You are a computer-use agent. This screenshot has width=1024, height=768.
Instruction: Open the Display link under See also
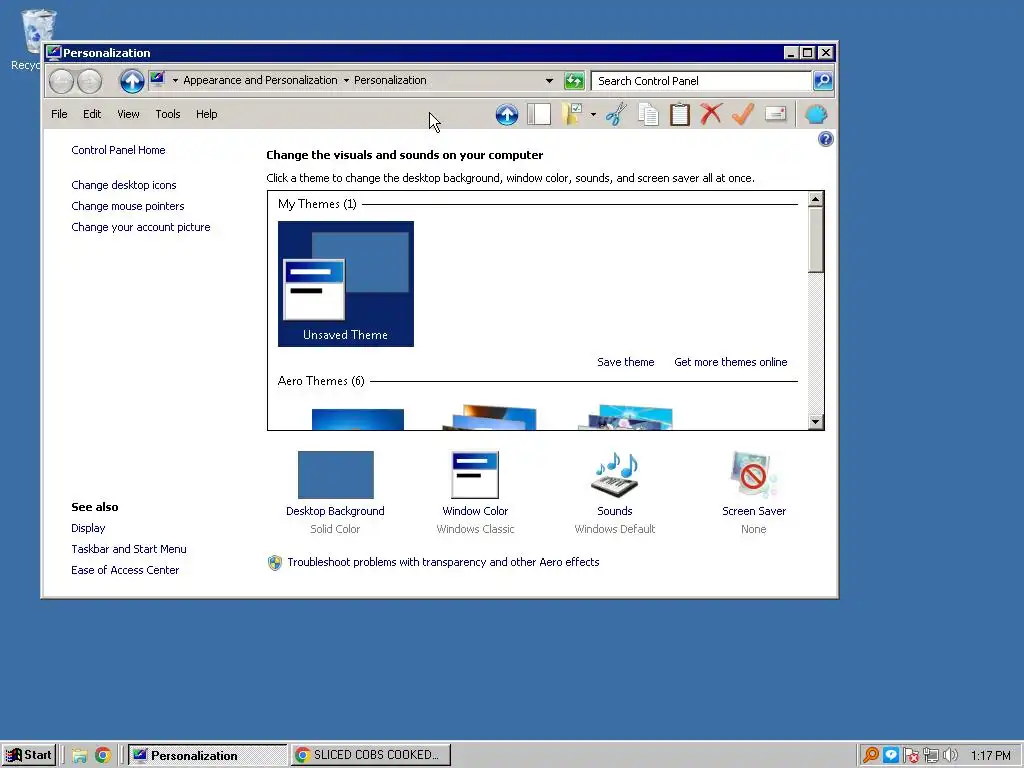88,528
